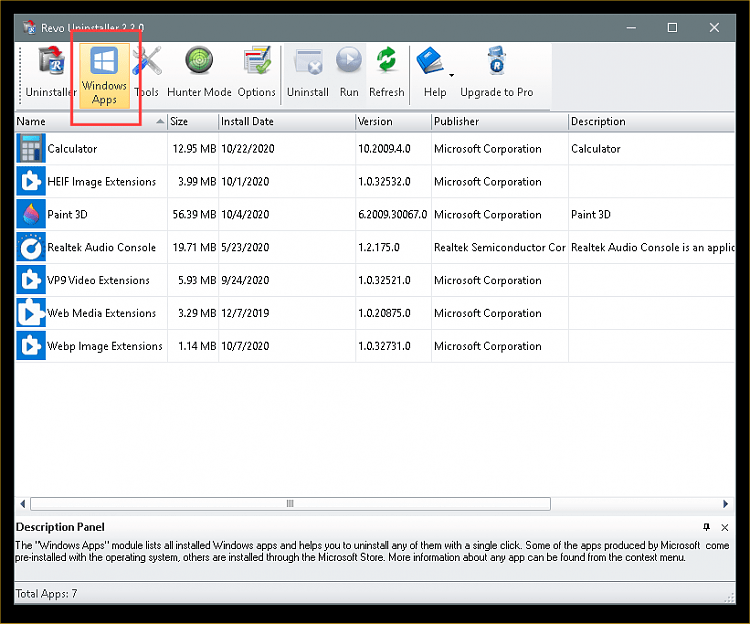Screen dimensions: 750x624
Task: Expand the Help dropdown arrow
Action: (452, 76)
